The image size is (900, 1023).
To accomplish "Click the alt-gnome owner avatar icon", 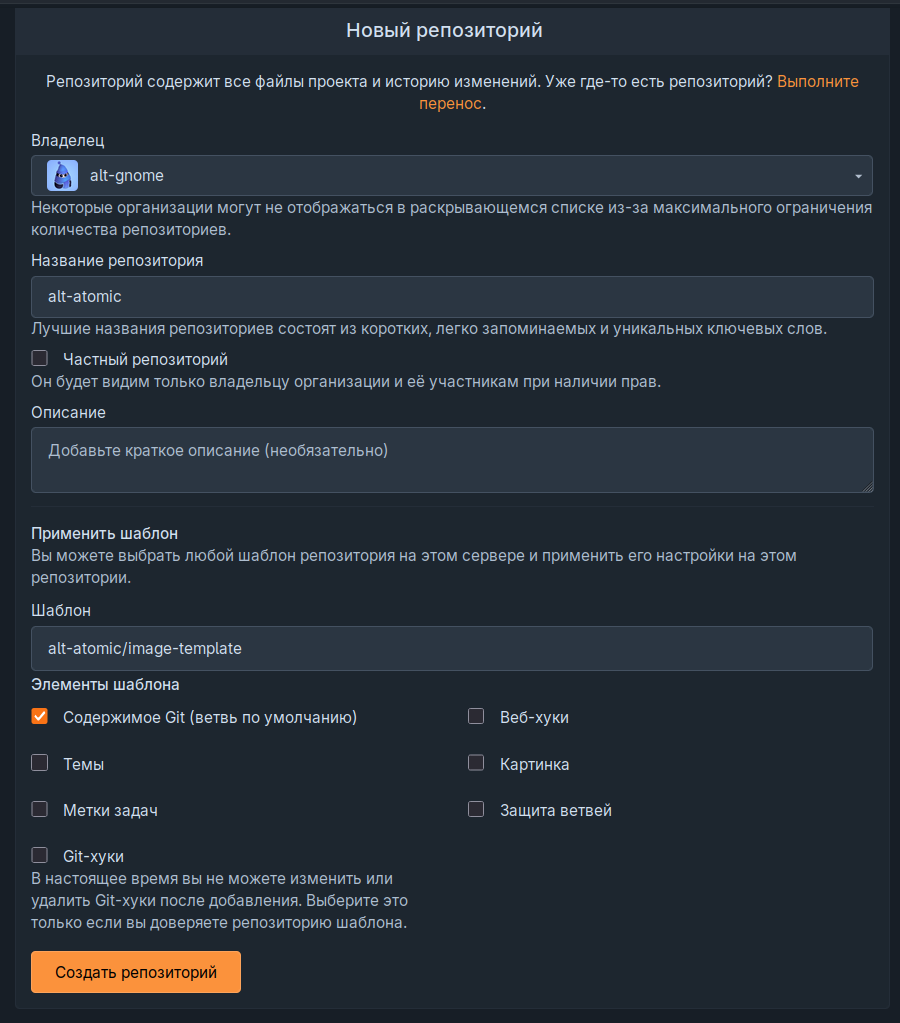I will (x=62, y=176).
